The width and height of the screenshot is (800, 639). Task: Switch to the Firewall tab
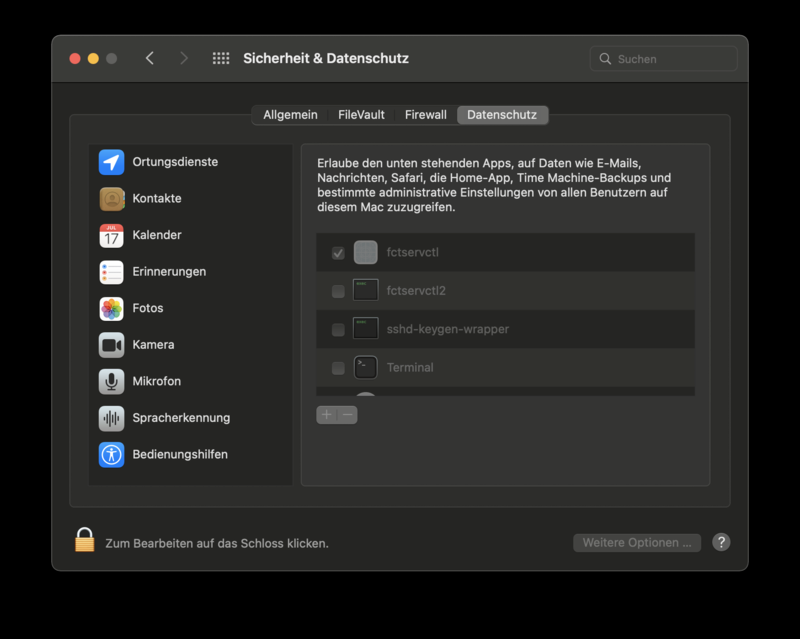(425, 115)
